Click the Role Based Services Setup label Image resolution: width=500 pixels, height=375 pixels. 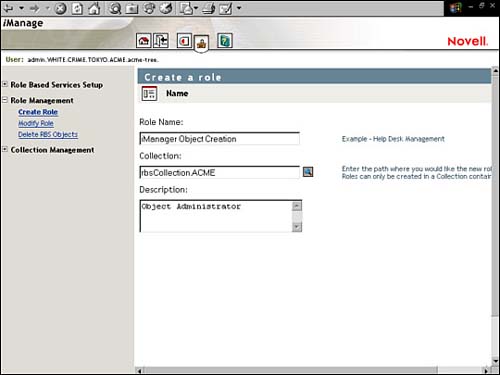pyautogui.click(x=57, y=85)
